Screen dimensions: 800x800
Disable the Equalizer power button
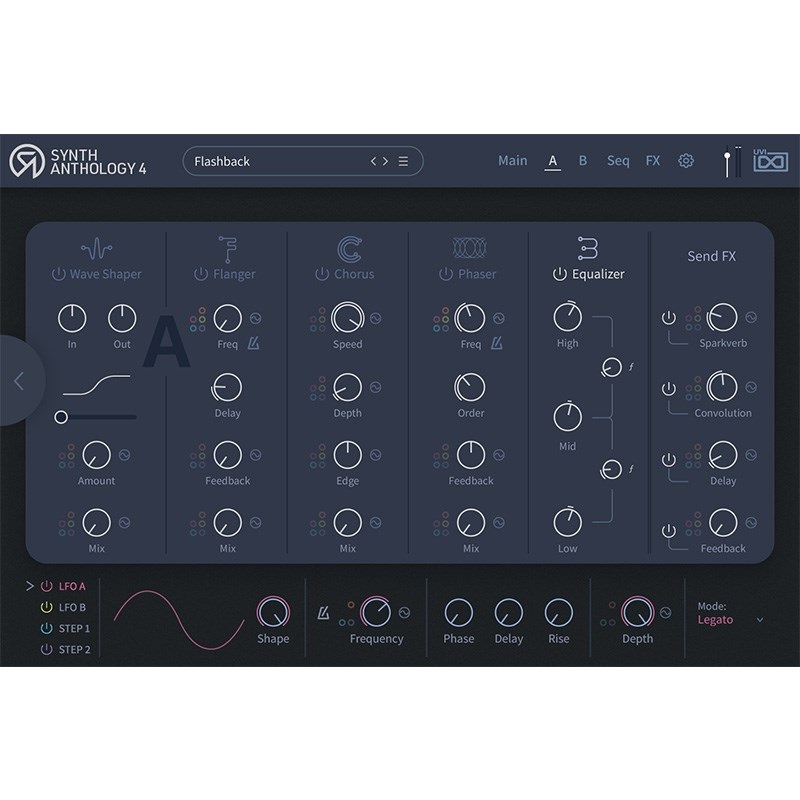(560, 274)
